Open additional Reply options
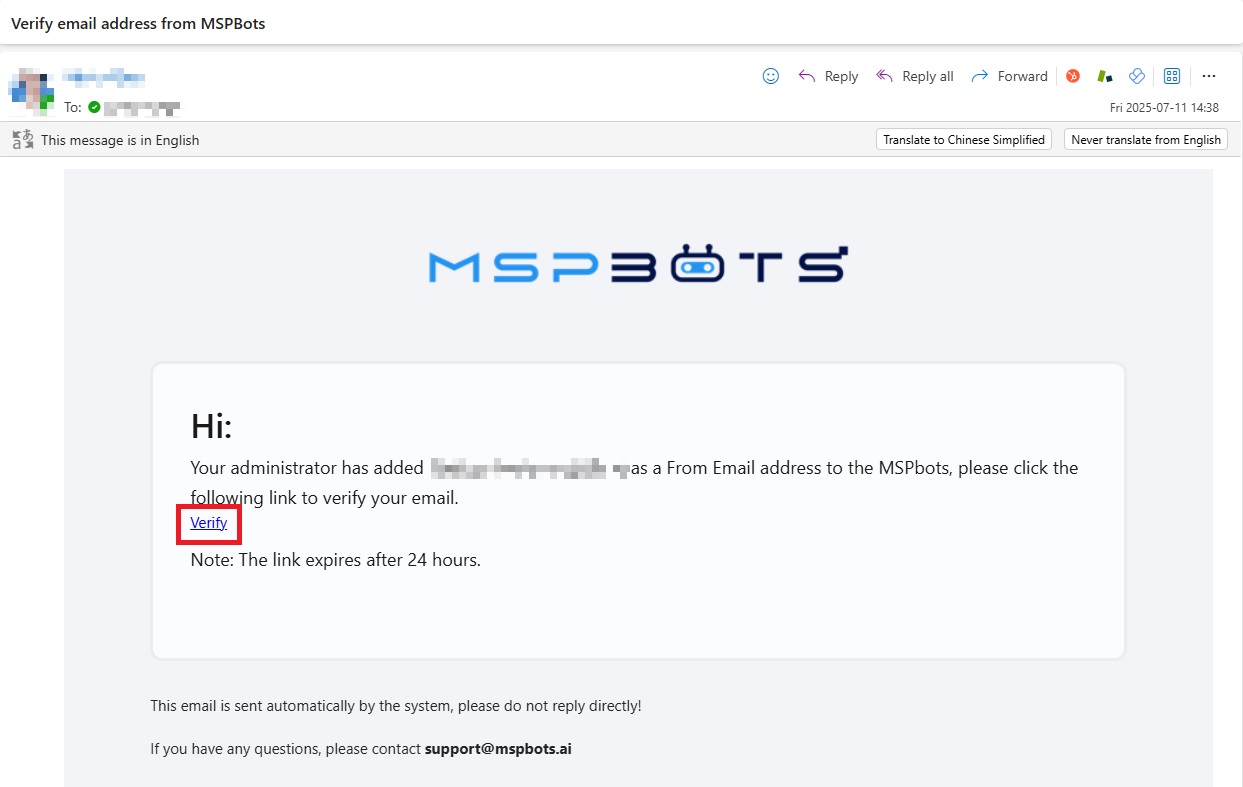The height and width of the screenshot is (787, 1243). pyautogui.click(x=828, y=75)
